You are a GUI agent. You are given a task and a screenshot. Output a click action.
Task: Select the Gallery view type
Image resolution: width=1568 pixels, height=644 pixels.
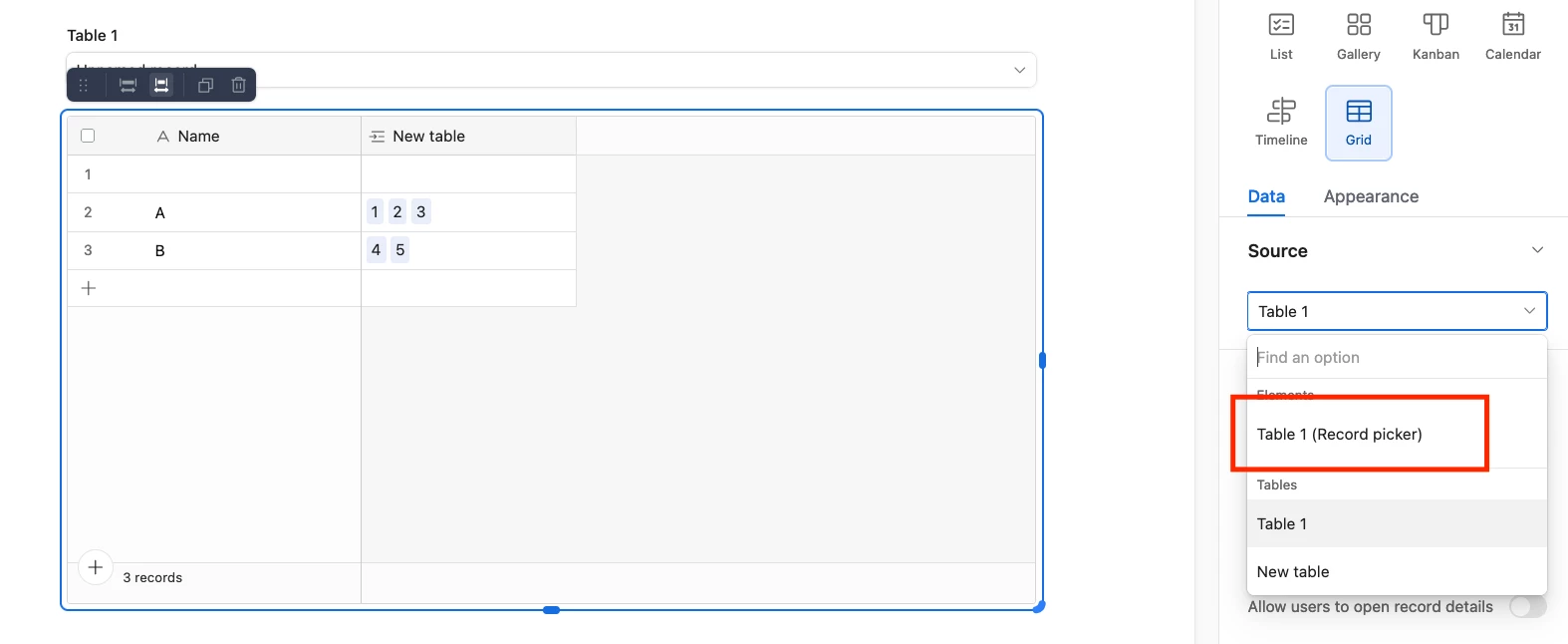tap(1358, 37)
